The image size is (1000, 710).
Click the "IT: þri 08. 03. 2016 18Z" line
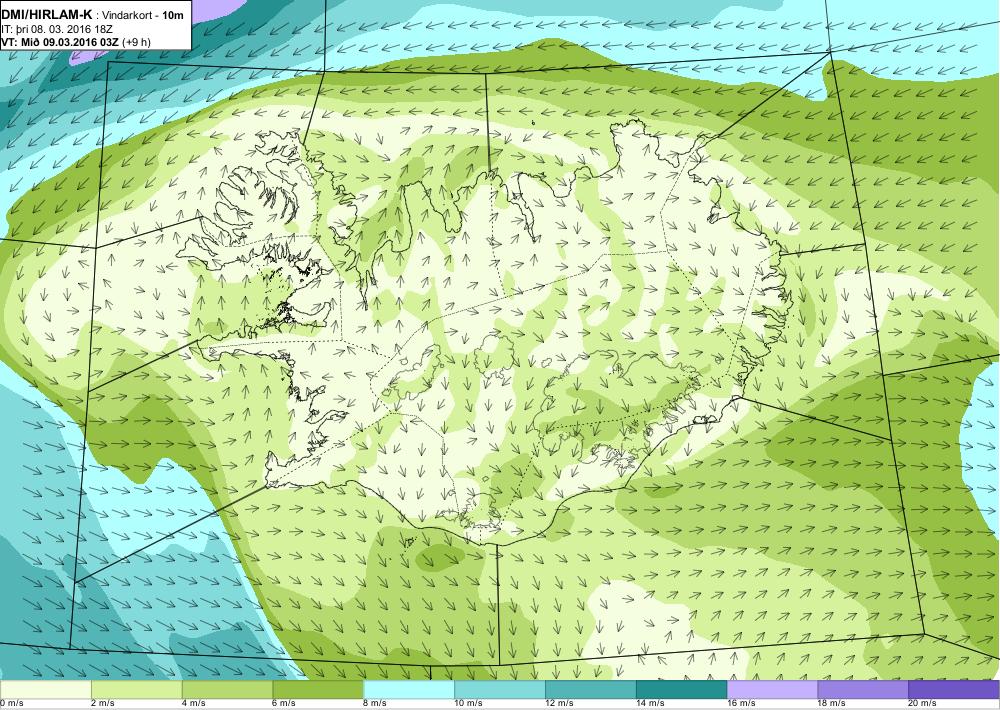(x=57, y=29)
